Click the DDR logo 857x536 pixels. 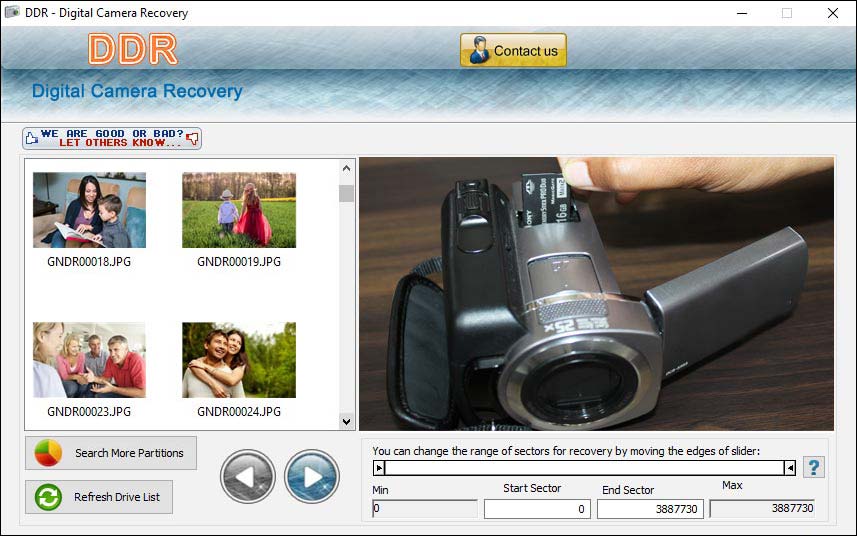[133, 49]
